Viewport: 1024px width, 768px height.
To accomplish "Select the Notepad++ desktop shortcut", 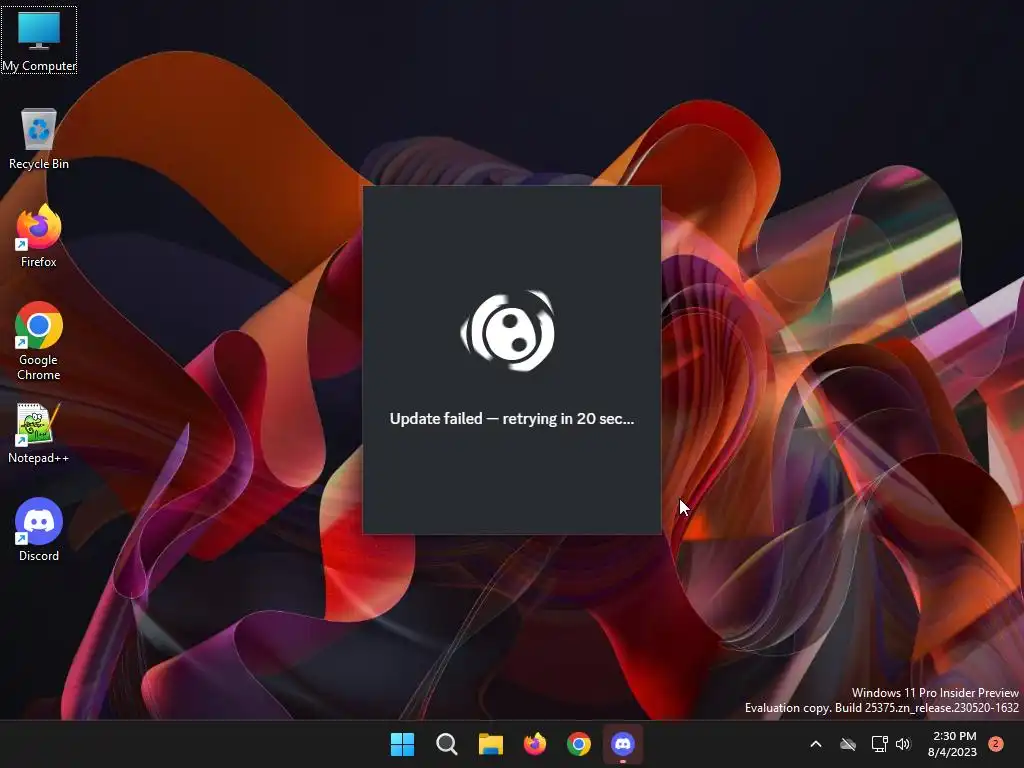I will coord(39,432).
